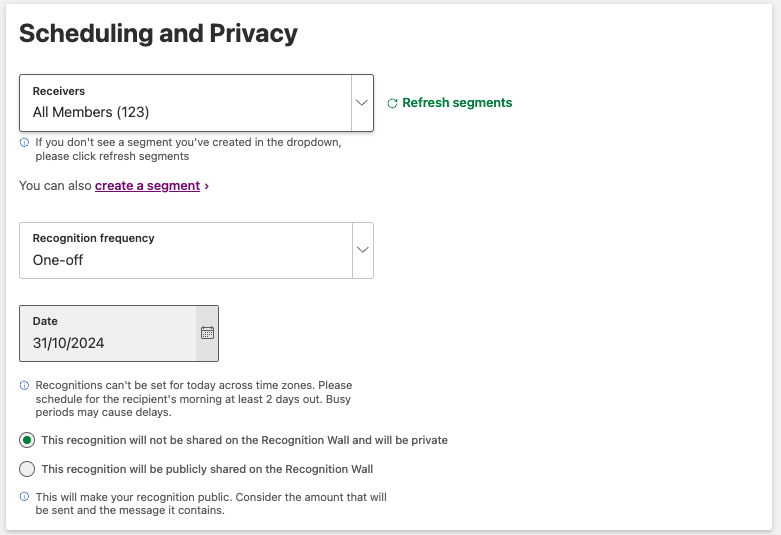Click the 31/10/2024 date field
The height and width of the screenshot is (535, 781).
point(107,343)
